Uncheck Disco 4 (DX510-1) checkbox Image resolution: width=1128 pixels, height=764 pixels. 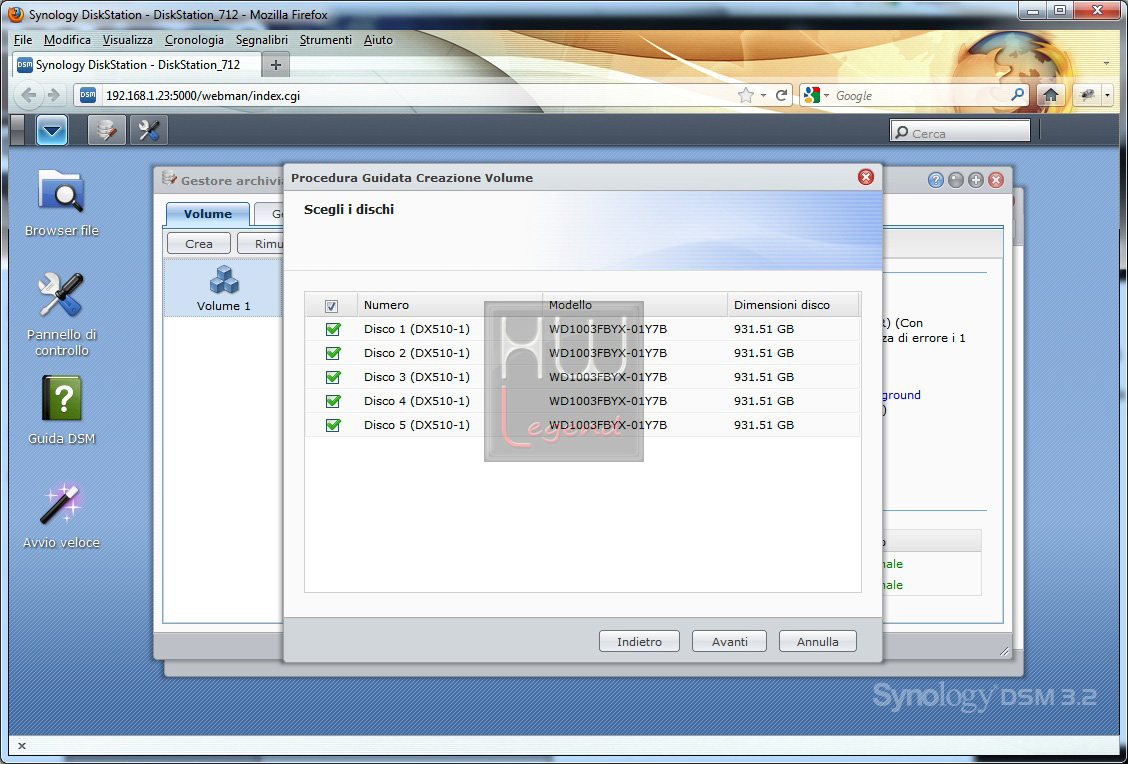click(333, 401)
